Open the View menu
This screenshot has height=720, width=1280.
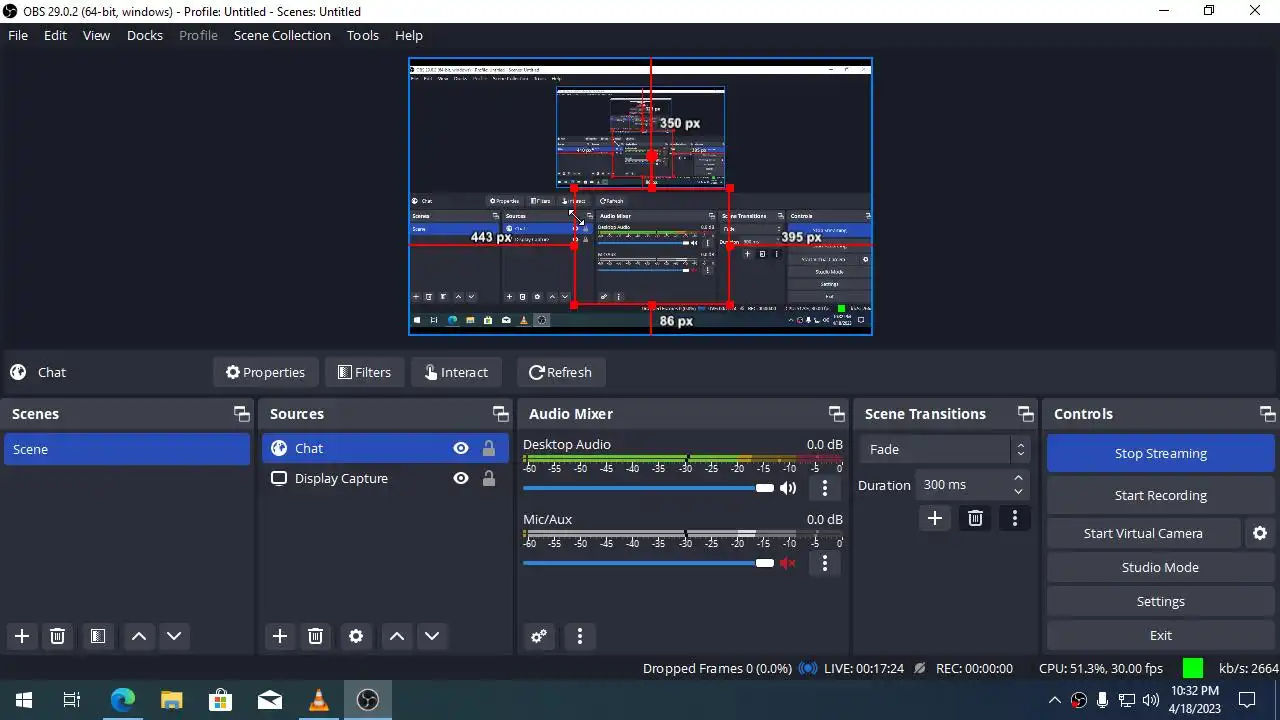point(96,35)
